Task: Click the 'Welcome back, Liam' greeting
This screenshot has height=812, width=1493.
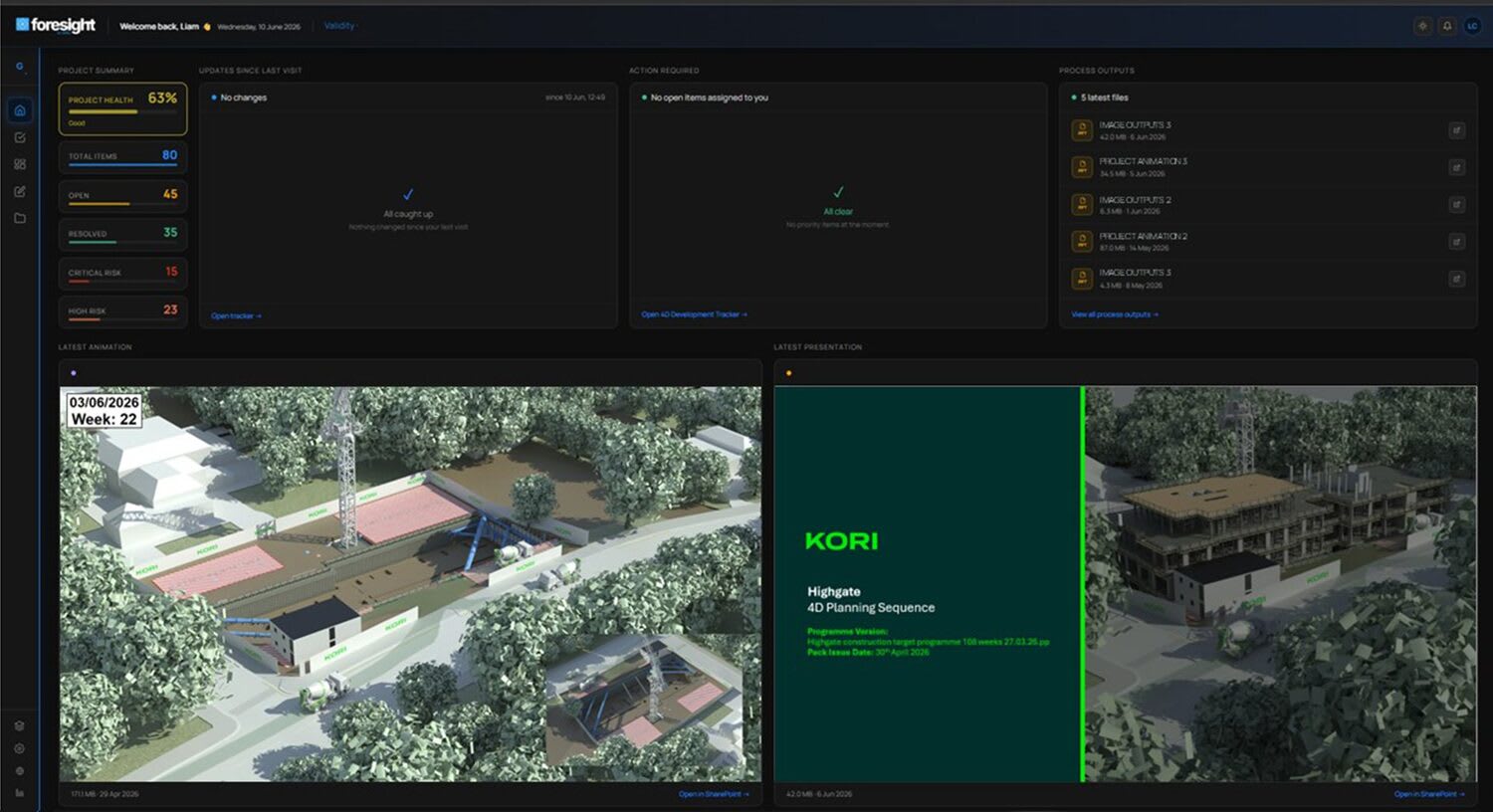Action: (x=159, y=26)
